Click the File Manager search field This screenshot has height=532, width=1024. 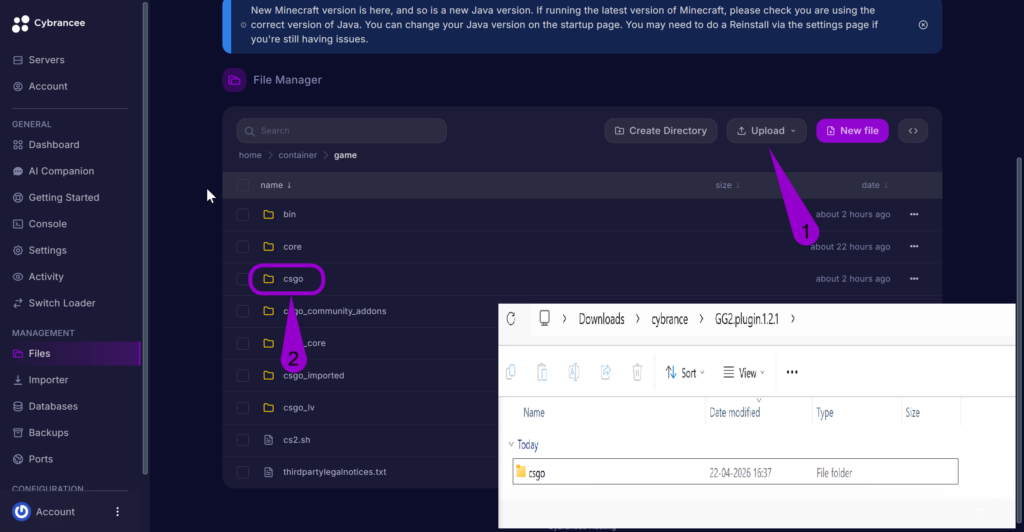[x=342, y=131]
